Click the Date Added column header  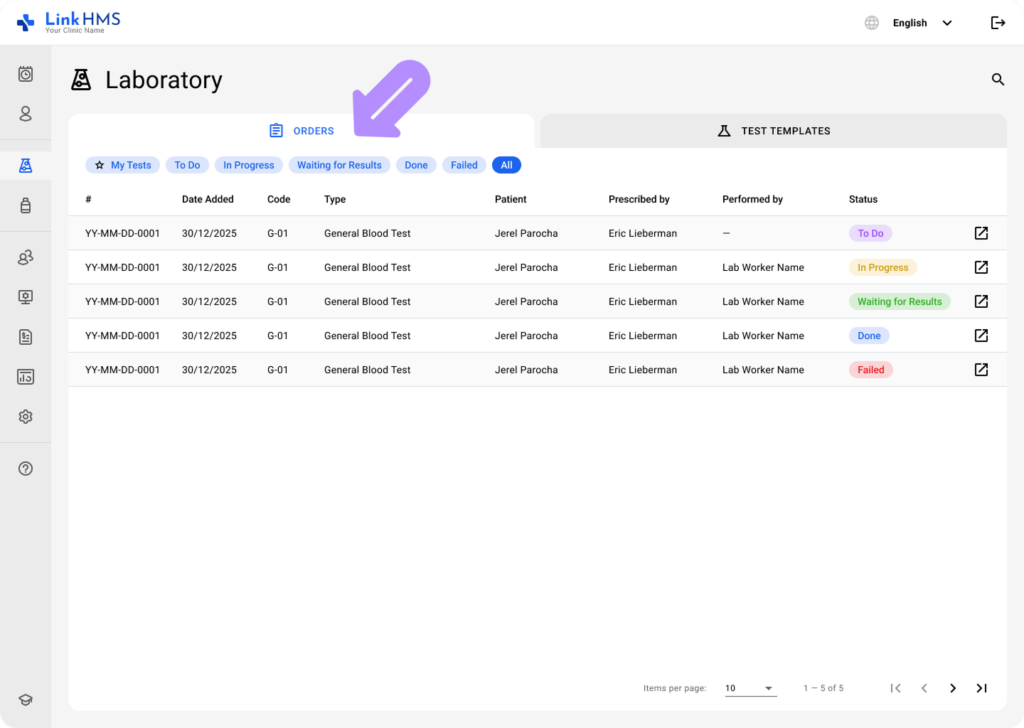[208, 199]
